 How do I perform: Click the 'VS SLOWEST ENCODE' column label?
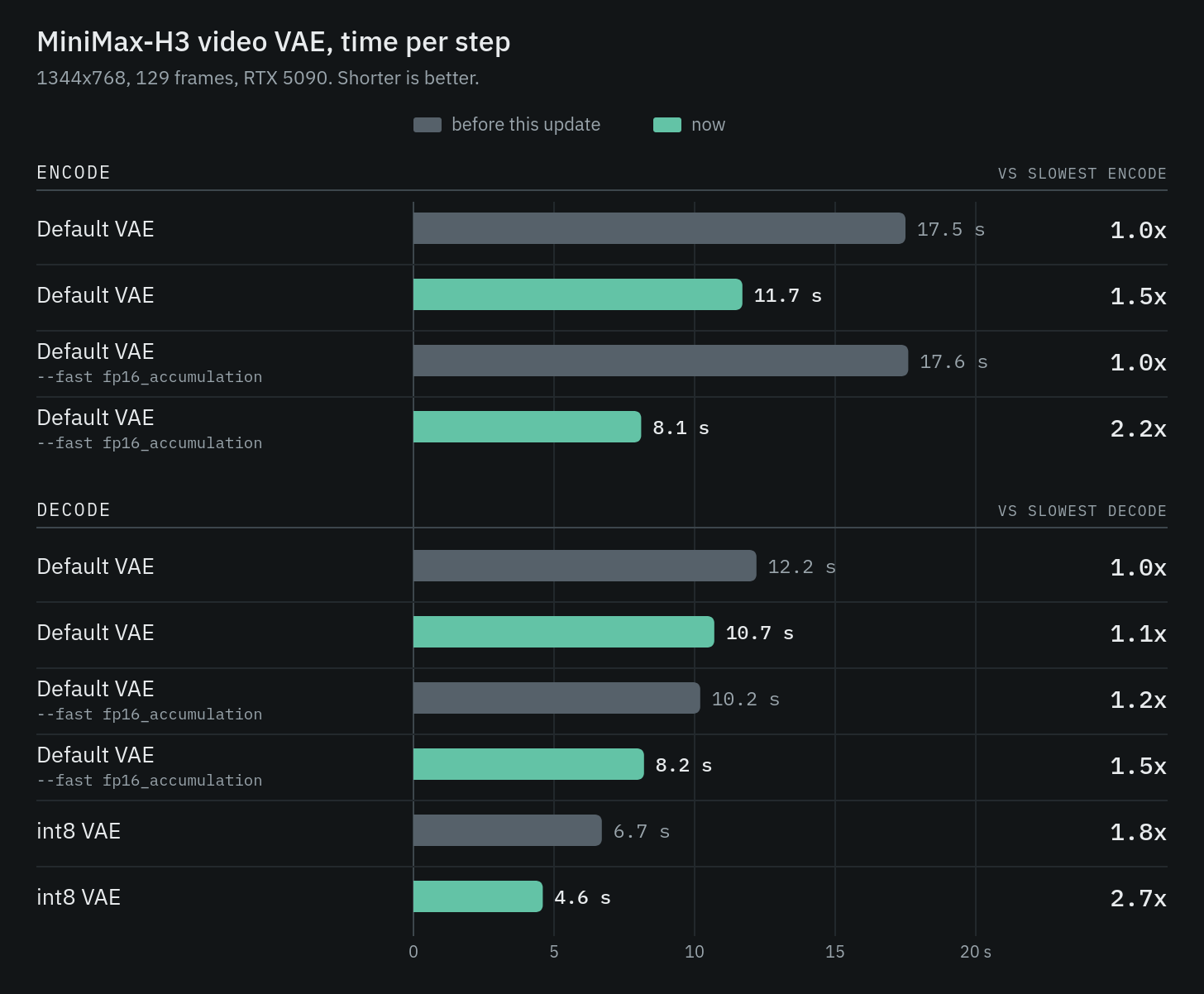pos(1082,174)
